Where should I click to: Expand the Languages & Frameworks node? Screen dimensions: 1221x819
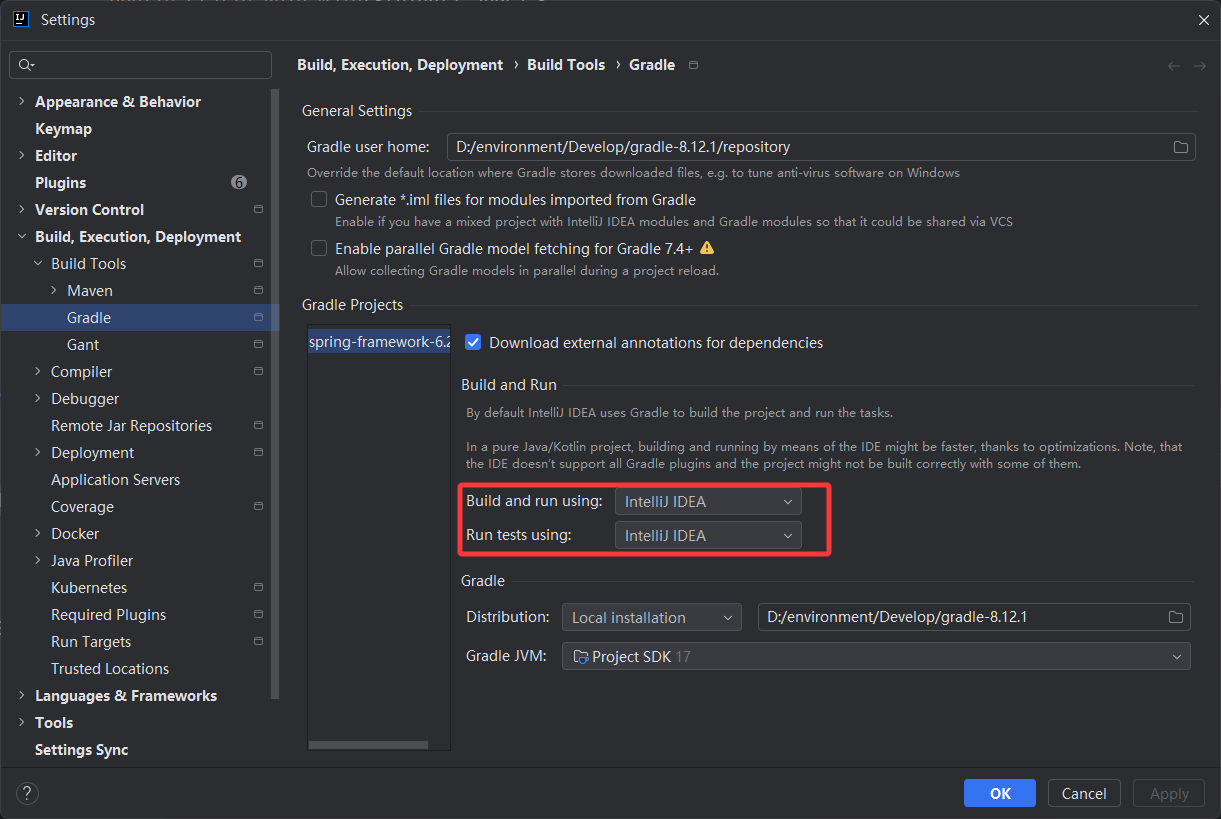(x=22, y=696)
